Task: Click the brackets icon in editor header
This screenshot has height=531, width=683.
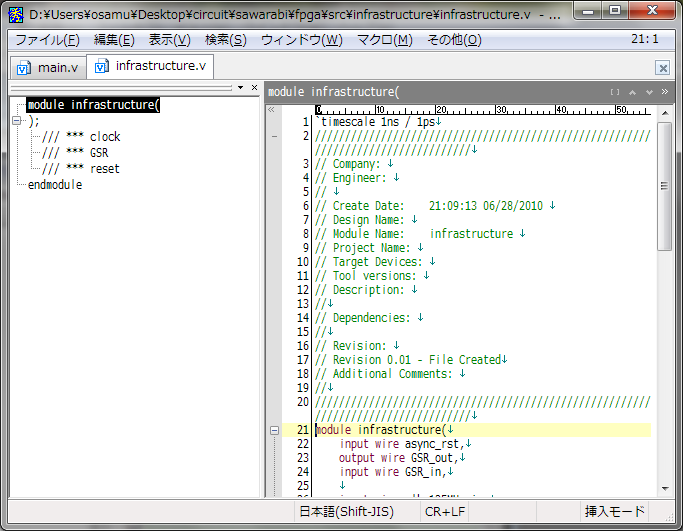Action: (615, 92)
